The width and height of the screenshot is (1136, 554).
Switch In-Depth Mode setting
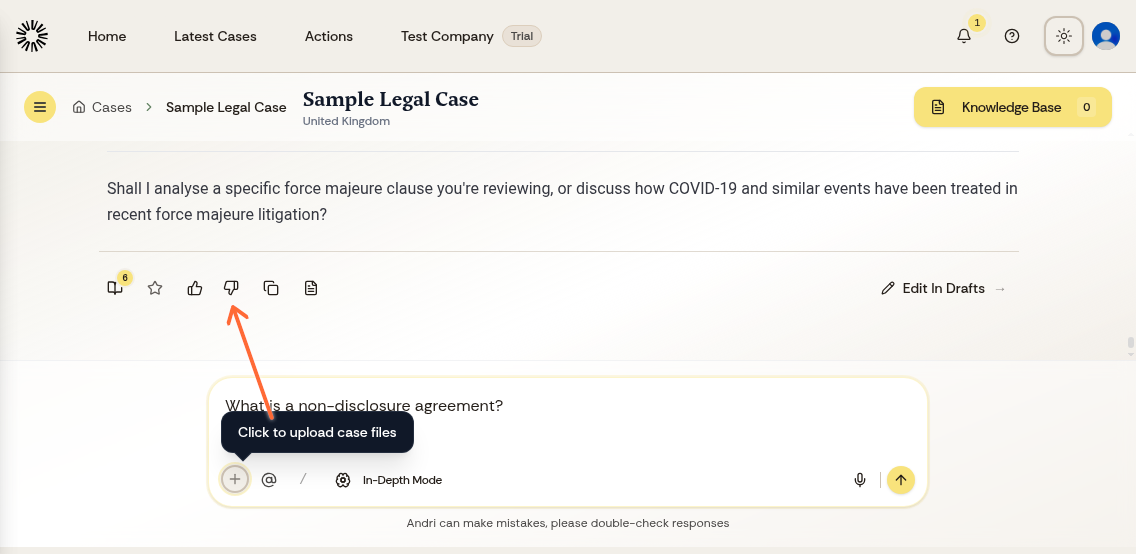tap(389, 480)
